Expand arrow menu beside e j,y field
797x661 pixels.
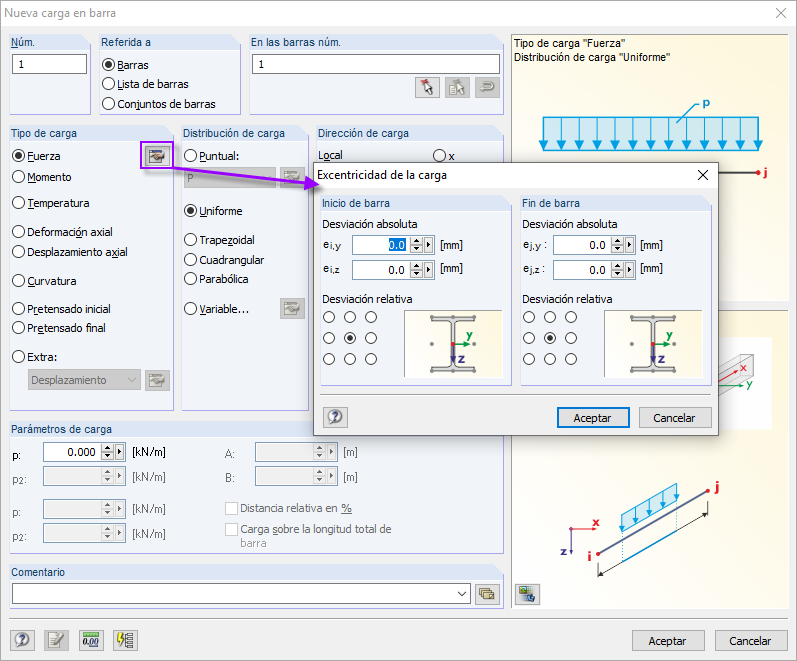click(x=629, y=245)
